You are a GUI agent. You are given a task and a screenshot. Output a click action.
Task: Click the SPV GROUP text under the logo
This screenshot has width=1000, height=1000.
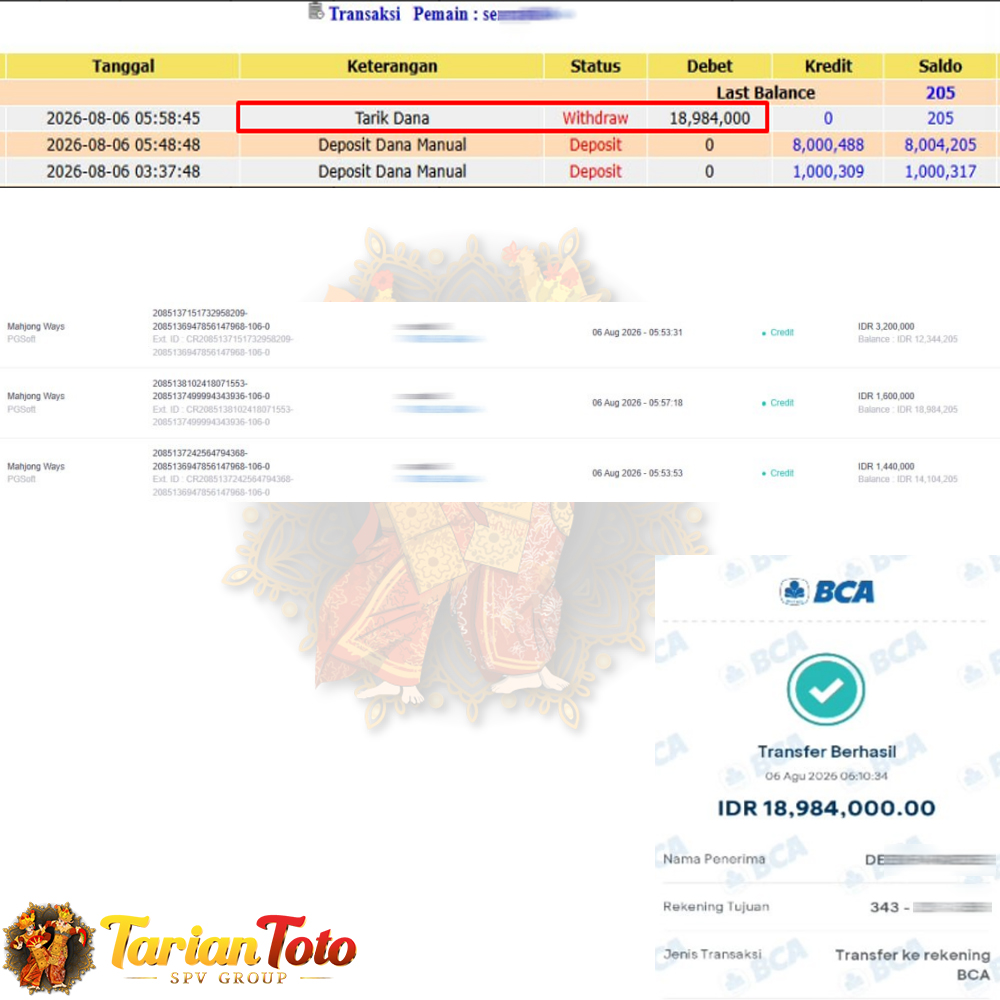click(x=228, y=978)
